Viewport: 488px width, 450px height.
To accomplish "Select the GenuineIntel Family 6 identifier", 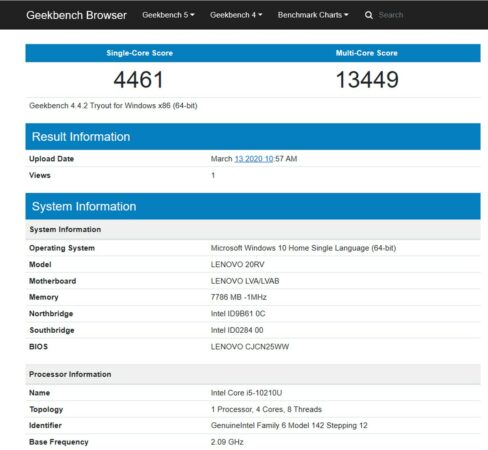I will tap(289, 426).
